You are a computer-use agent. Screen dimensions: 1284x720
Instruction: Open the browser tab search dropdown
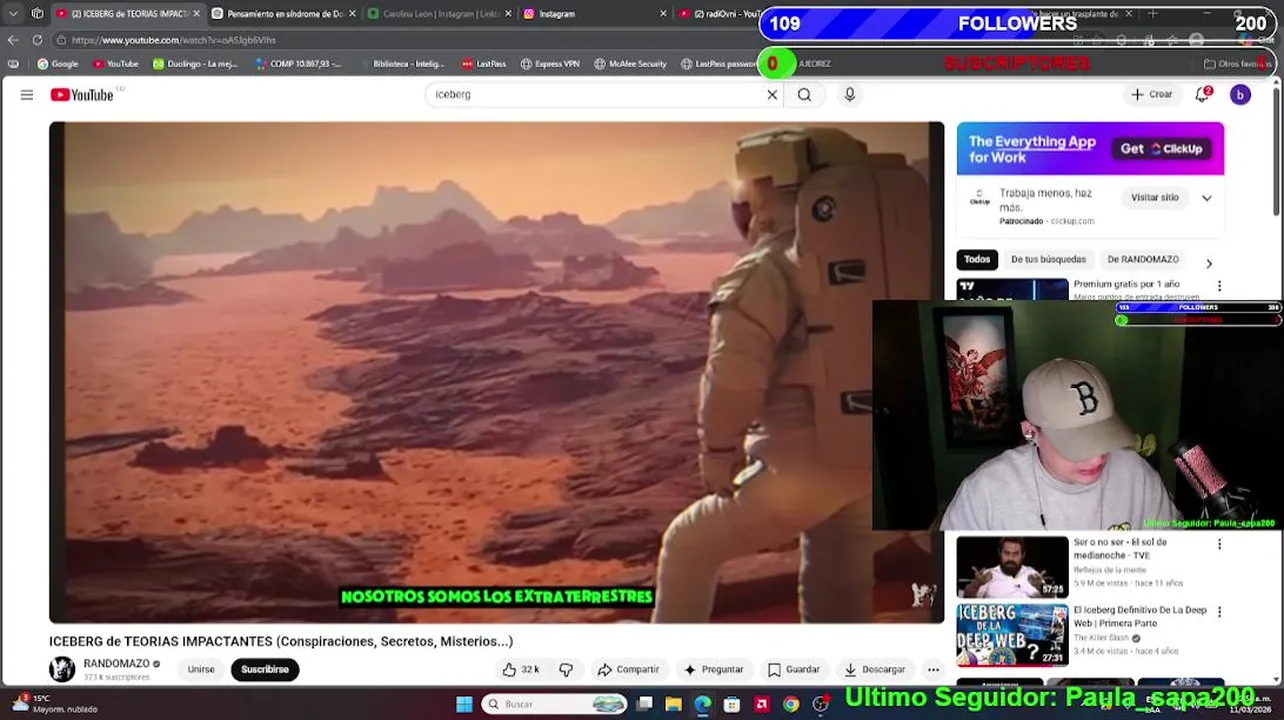click(x=13, y=14)
